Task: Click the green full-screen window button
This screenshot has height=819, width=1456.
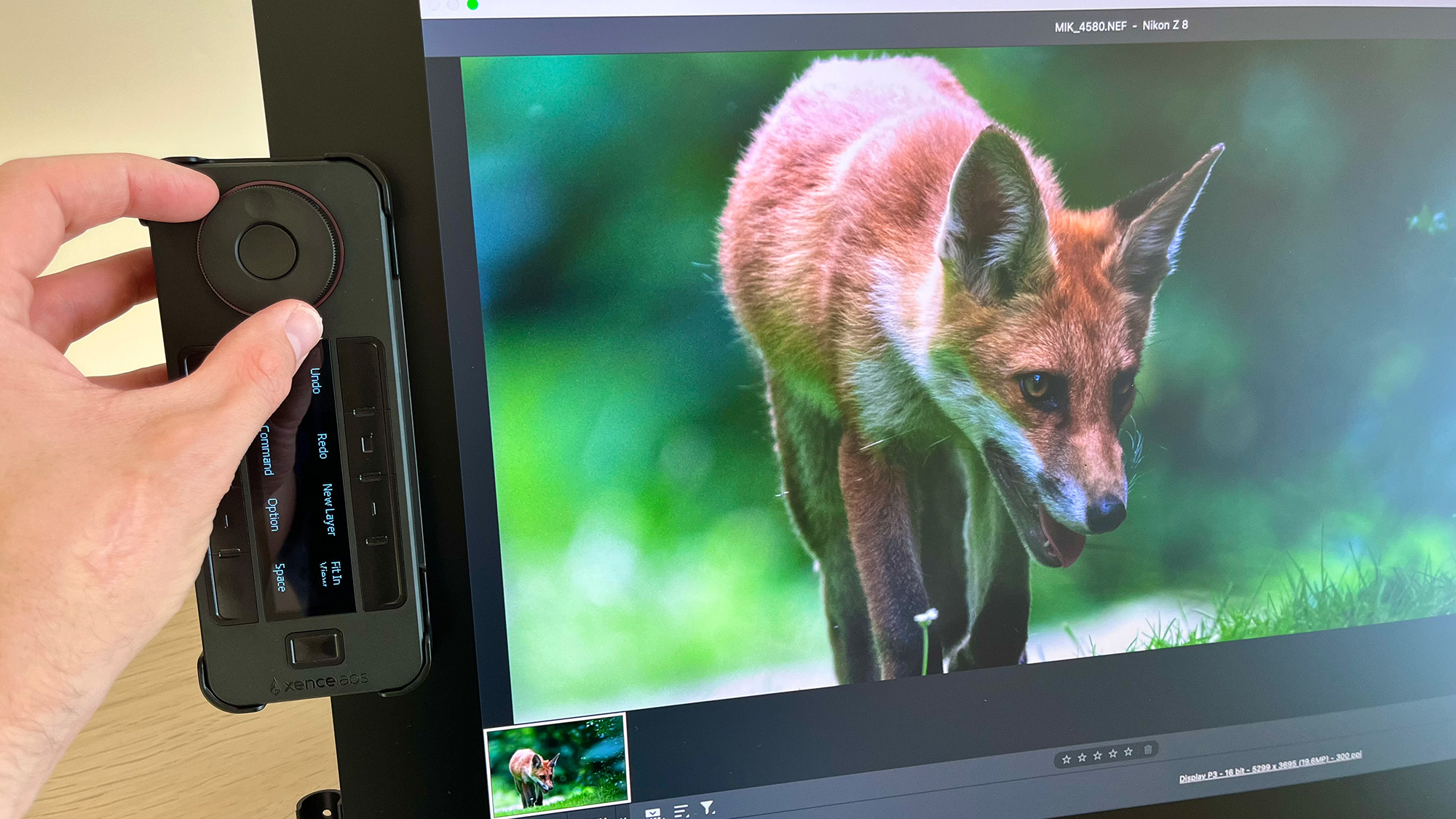Action: (472, 5)
